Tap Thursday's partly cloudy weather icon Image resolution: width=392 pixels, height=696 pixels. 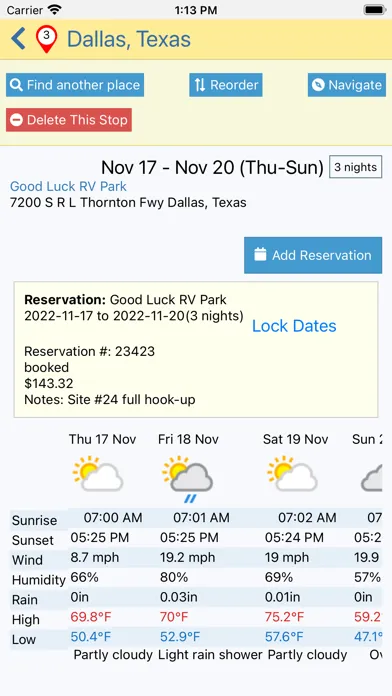coord(98,473)
